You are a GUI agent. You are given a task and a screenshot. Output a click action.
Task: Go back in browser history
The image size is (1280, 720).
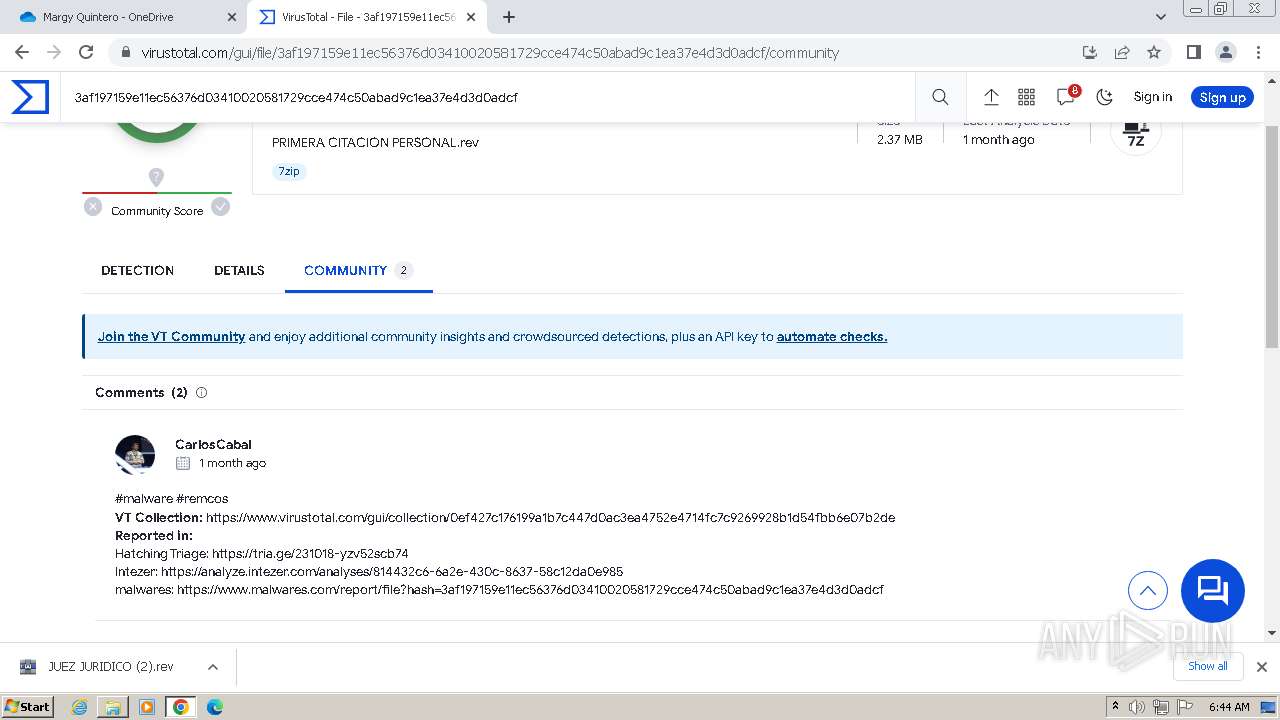pos(22,52)
